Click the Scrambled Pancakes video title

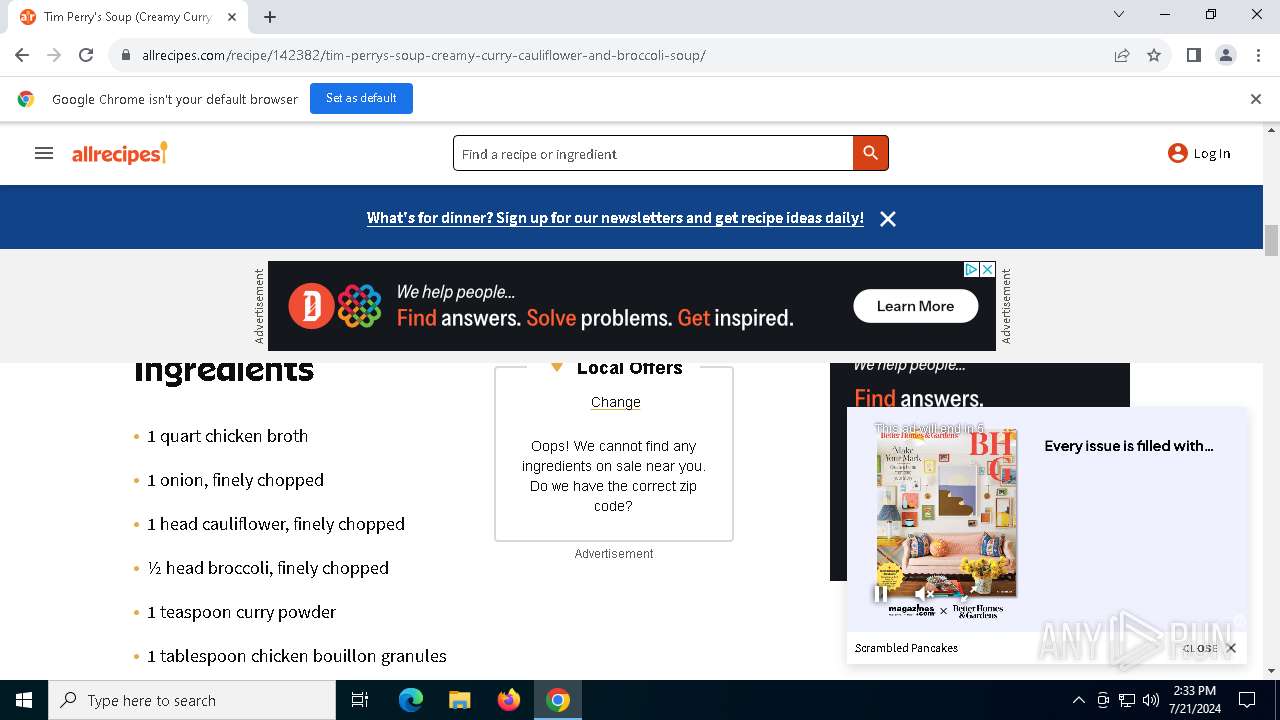click(x=906, y=648)
